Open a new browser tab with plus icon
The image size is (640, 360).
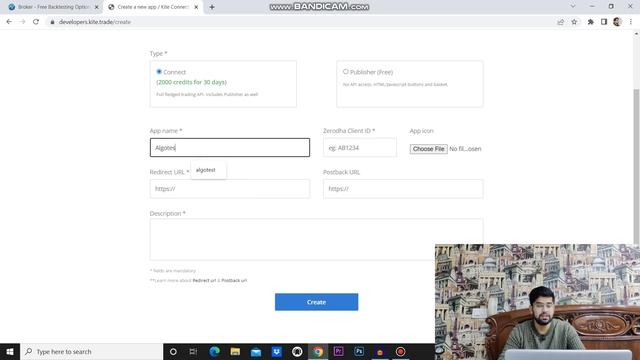(x=212, y=7)
